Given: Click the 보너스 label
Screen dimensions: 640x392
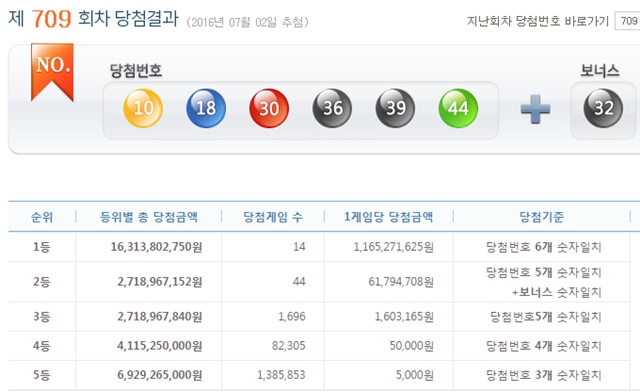Looking at the screenshot, I should tap(600, 71).
